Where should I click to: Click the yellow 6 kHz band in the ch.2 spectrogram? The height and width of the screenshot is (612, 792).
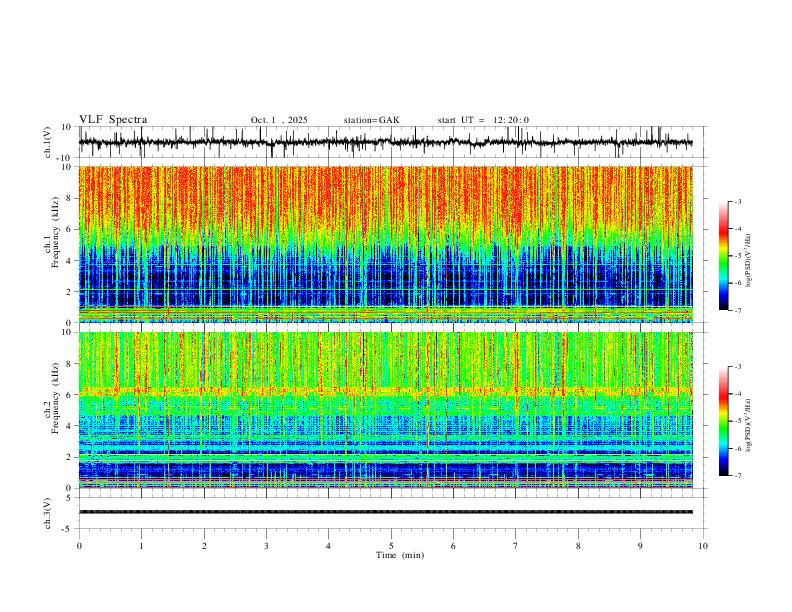[x=386, y=391]
